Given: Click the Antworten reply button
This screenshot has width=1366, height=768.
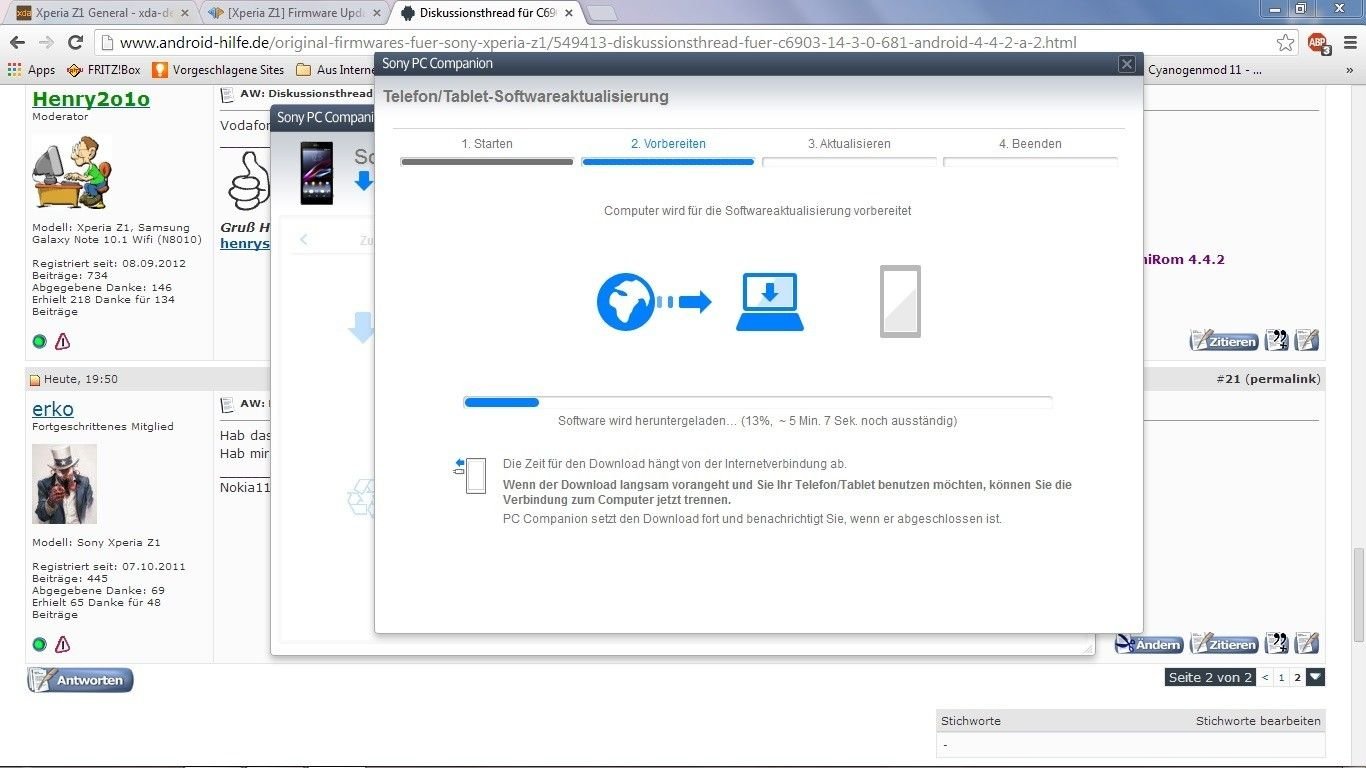Looking at the screenshot, I should 80,680.
